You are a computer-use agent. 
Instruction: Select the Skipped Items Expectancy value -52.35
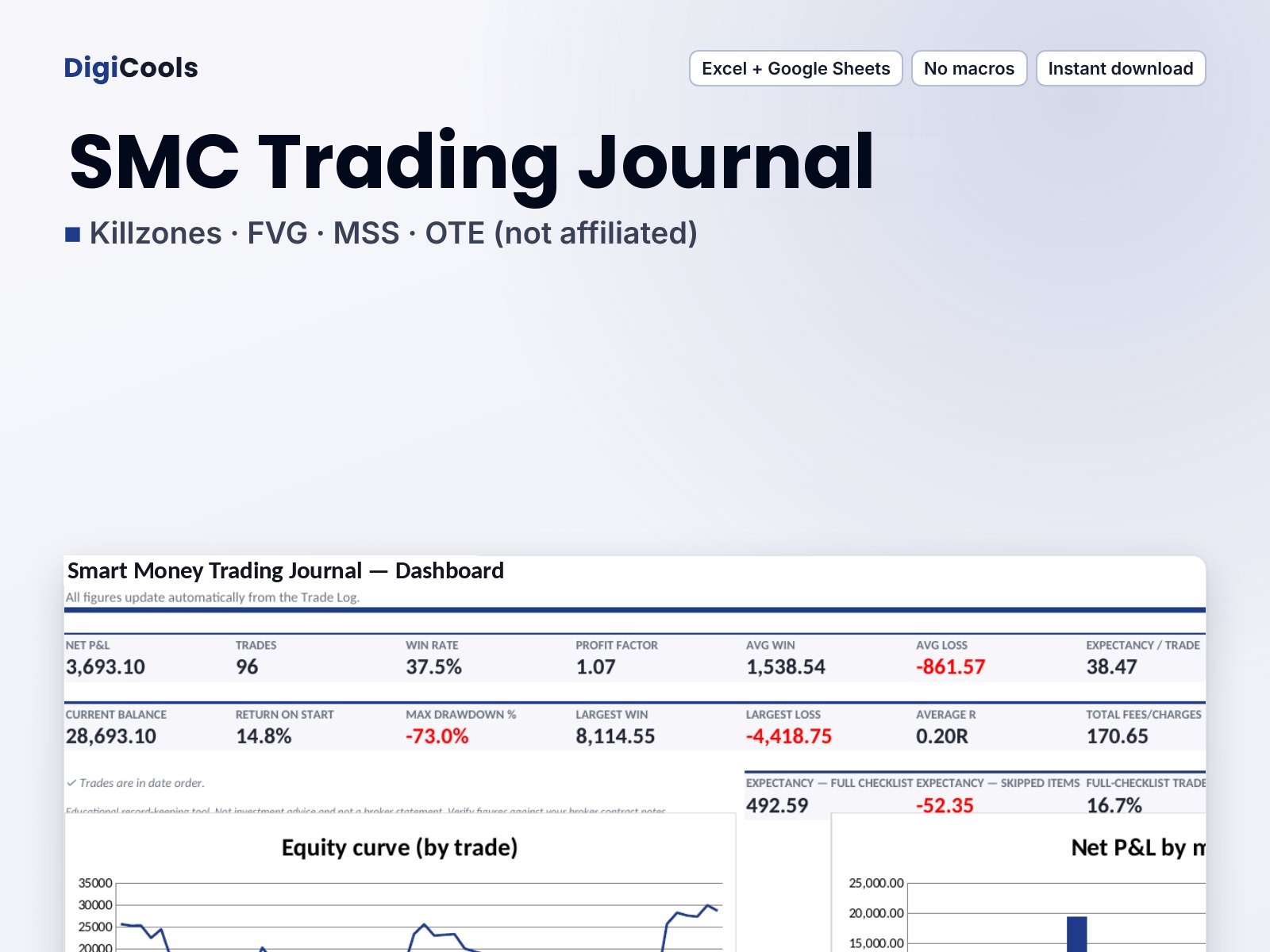(x=945, y=805)
